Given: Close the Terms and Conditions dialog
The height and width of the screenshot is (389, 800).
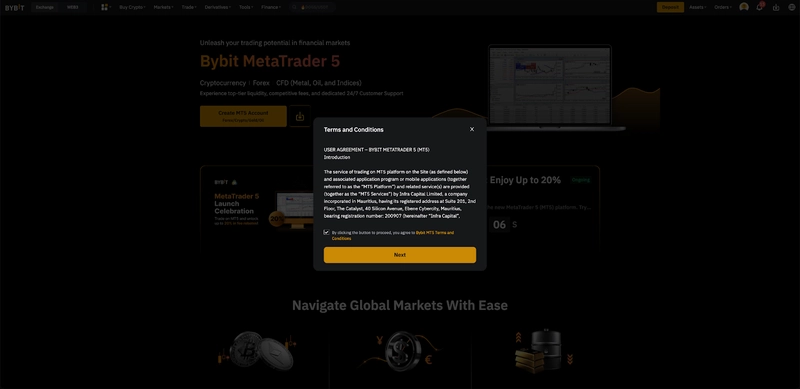Looking at the screenshot, I should point(472,129).
